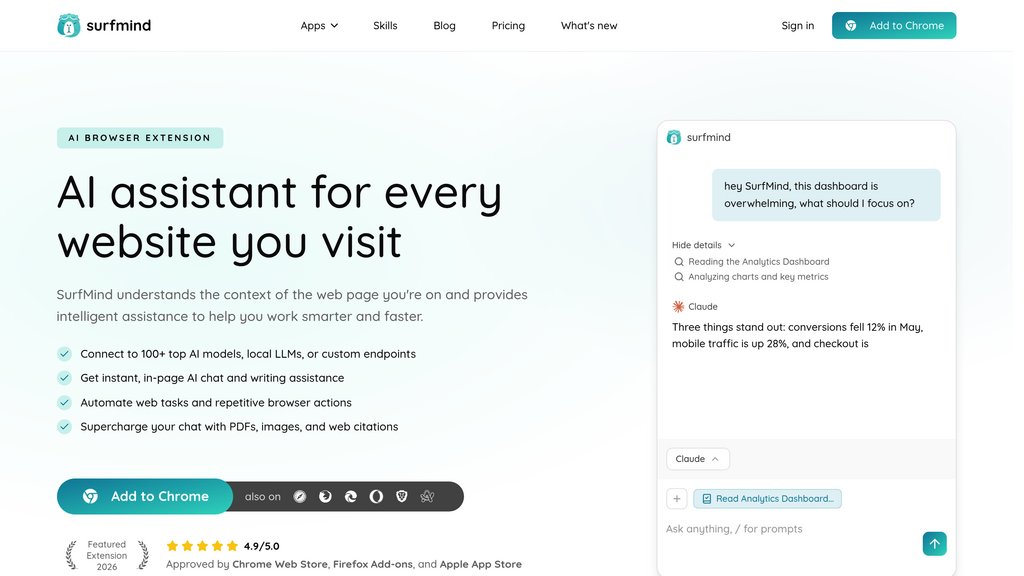Select the Opera browser icon

(x=376, y=496)
